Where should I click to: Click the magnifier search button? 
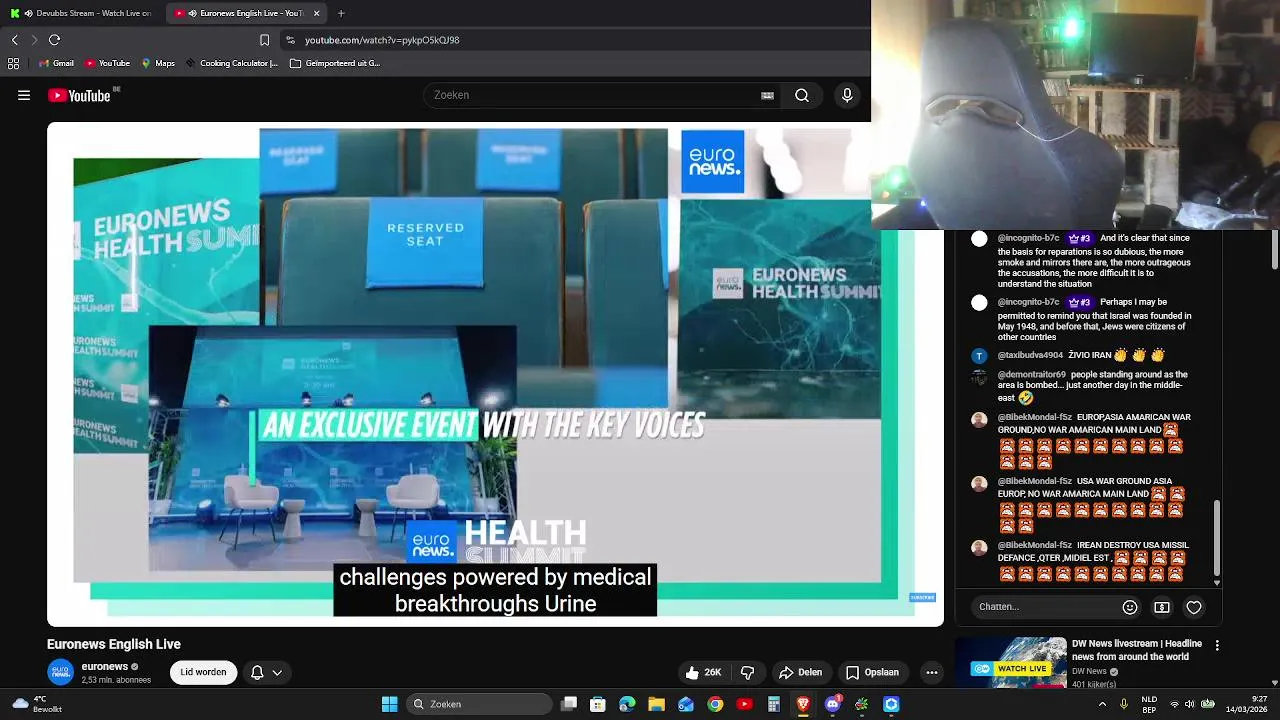[x=802, y=95]
